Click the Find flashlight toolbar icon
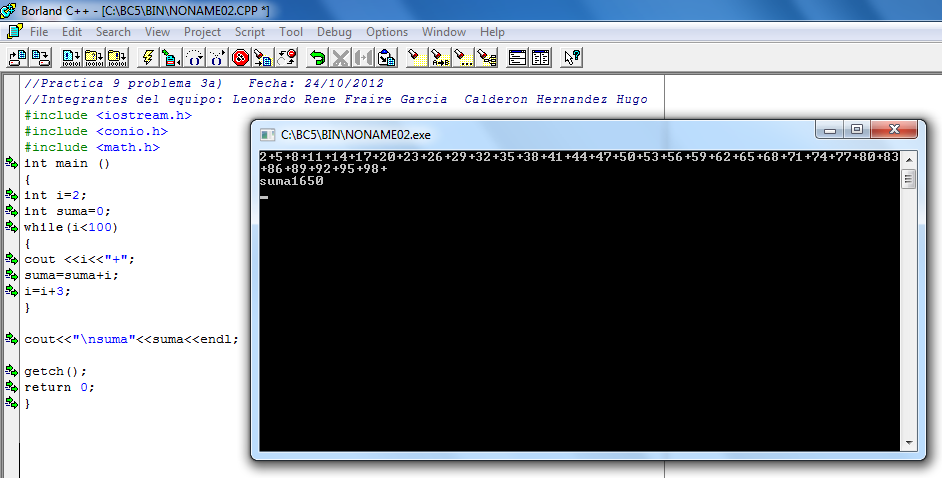This screenshot has height=484, width=942. pos(418,58)
